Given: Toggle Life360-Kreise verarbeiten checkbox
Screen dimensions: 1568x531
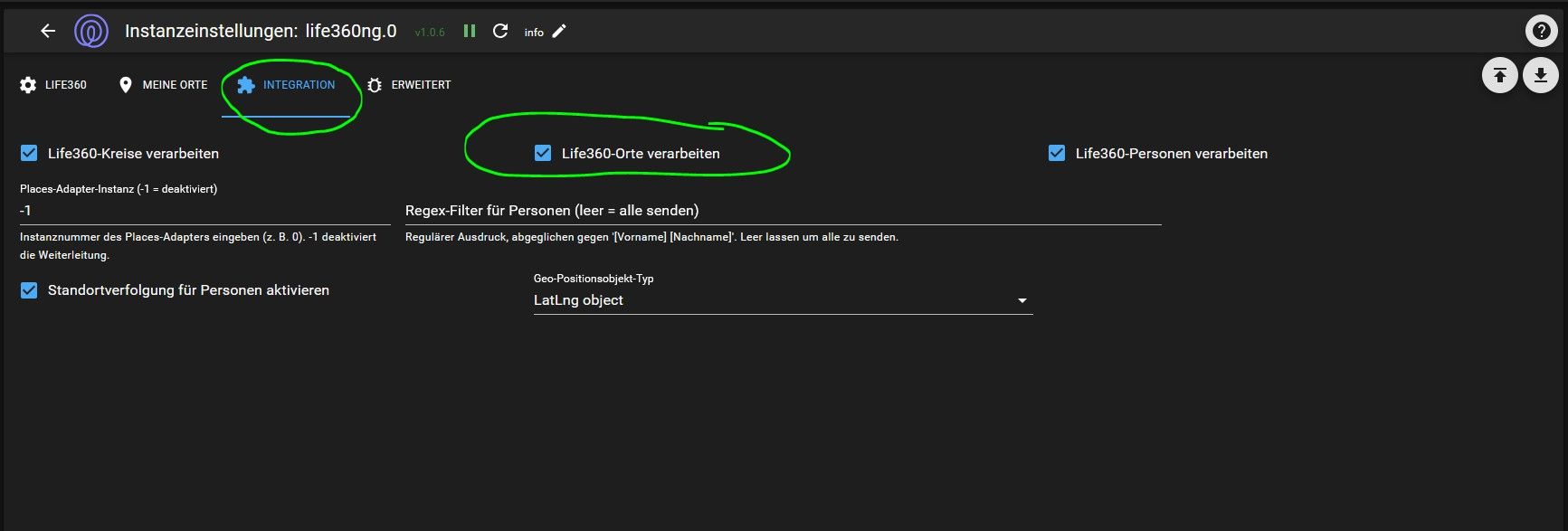Looking at the screenshot, I should tap(29, 153).
